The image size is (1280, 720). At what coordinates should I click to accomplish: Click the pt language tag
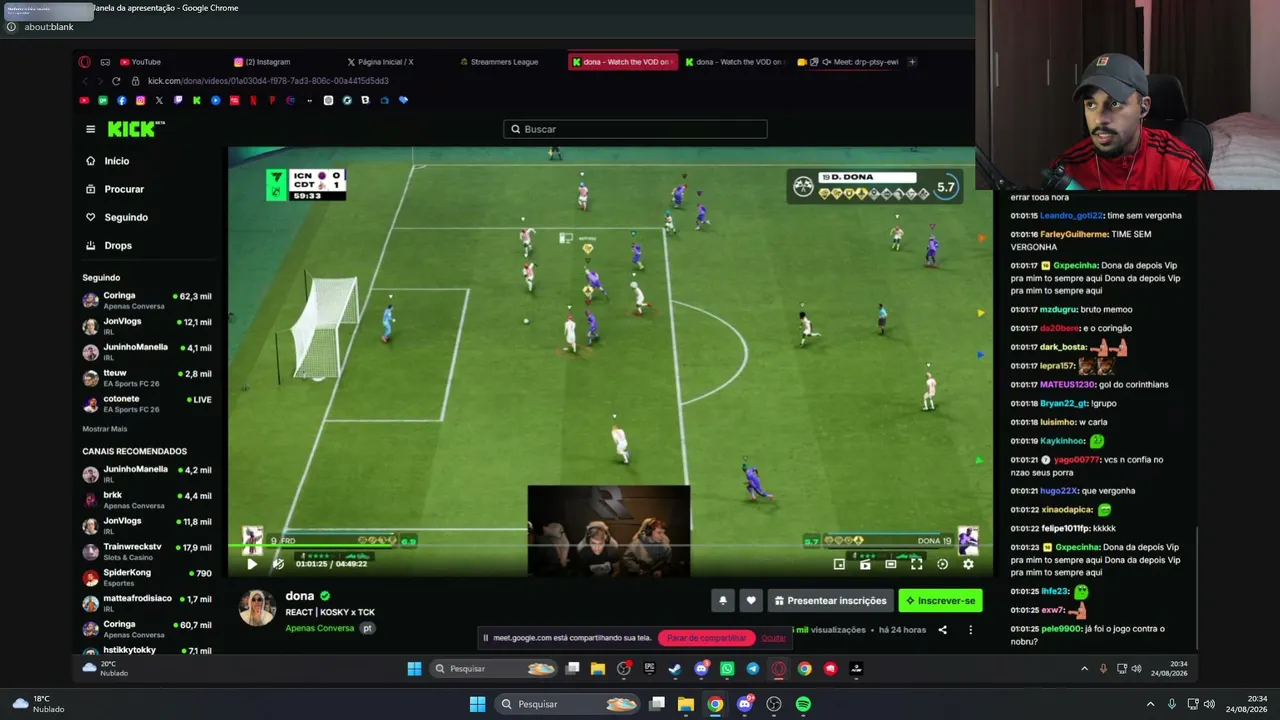(367, 628)
